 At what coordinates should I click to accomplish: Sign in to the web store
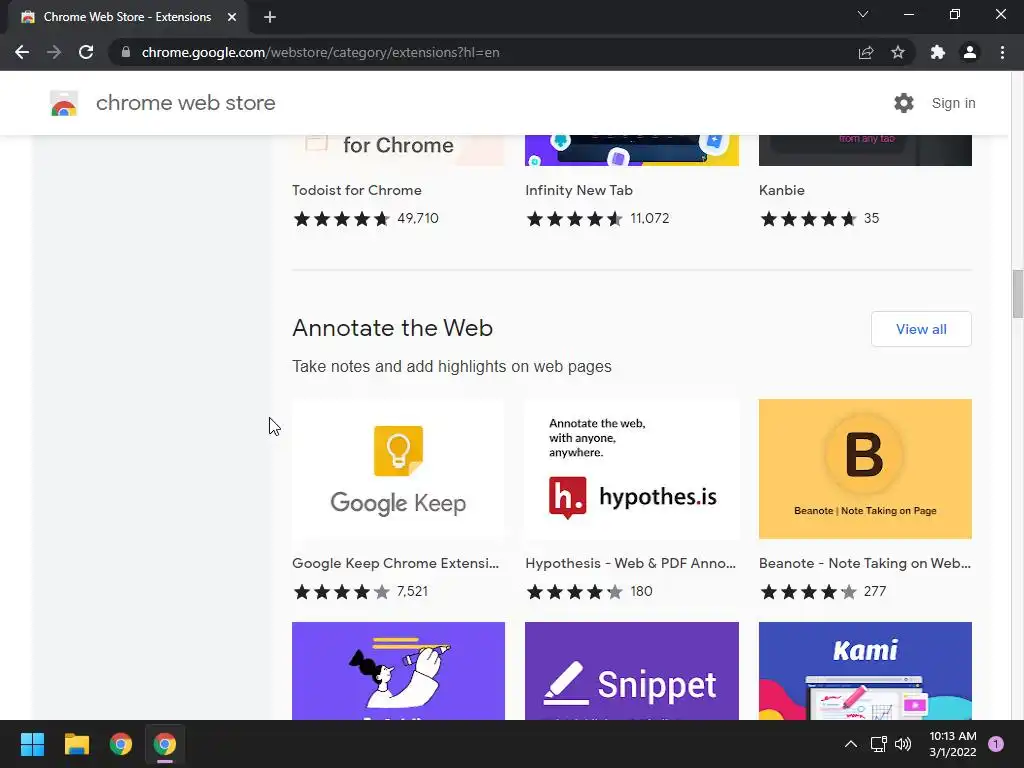point(953,103)
